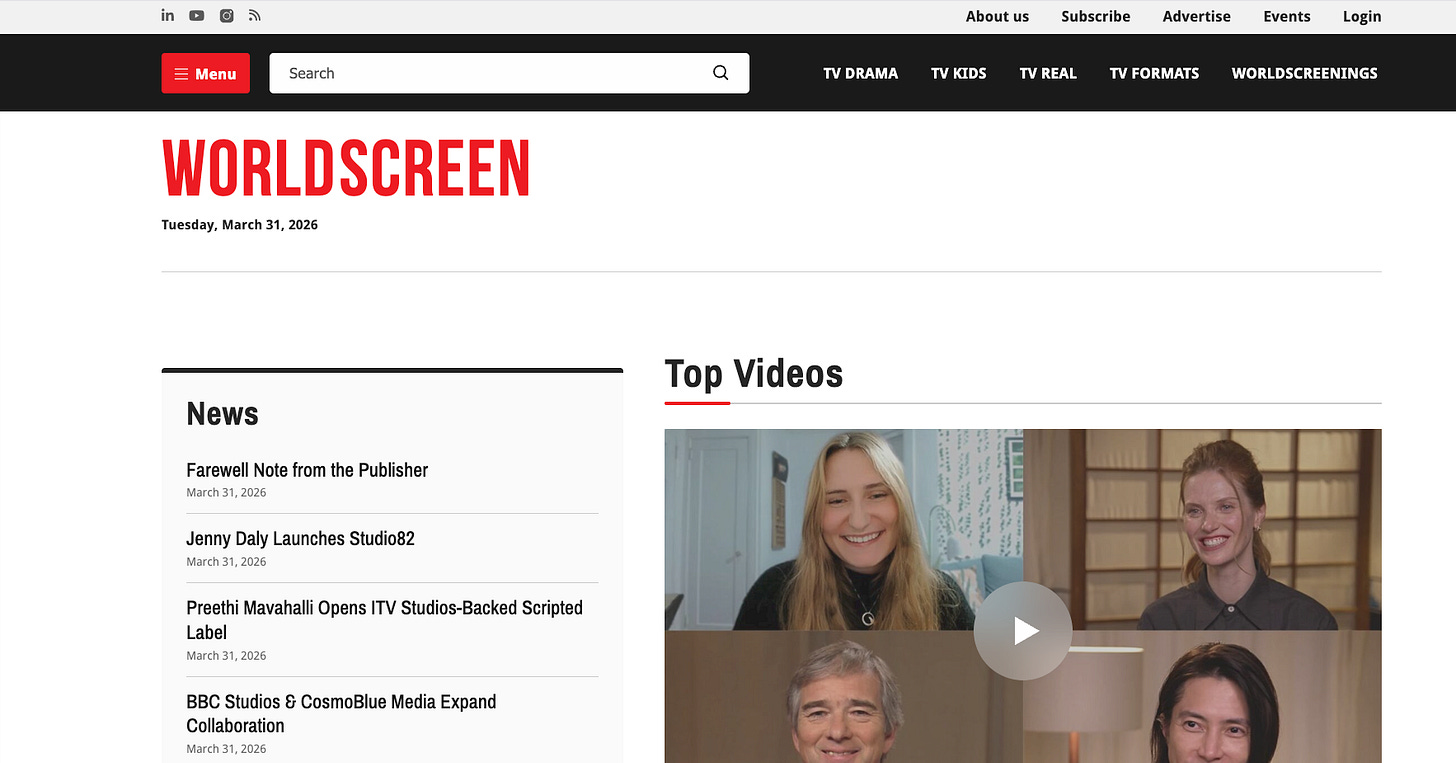Click the date Tuesday, March 31, 2026

pyautogui.click(x=240, y=225)
